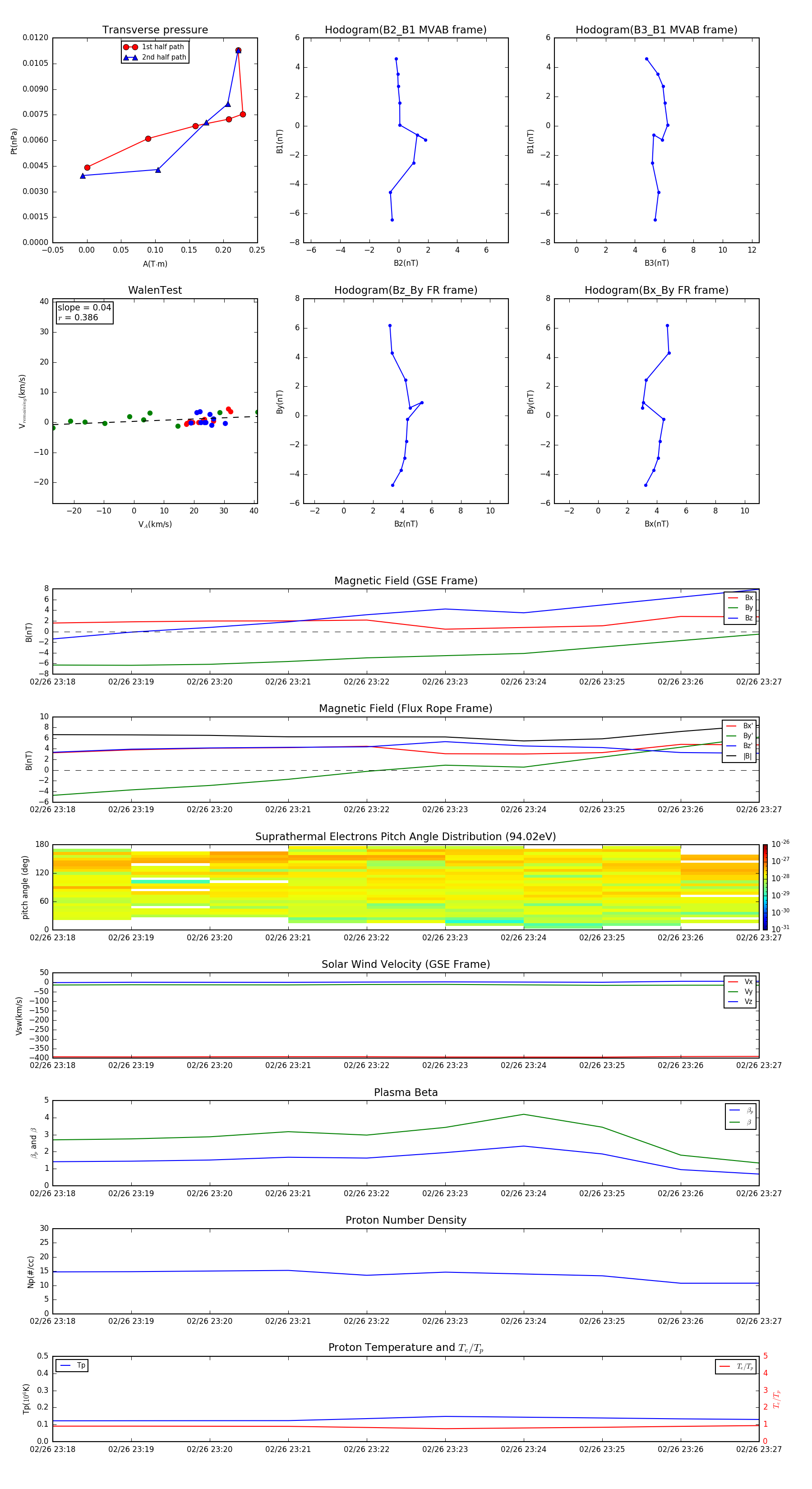Click the 'Hodogram(B3_B1 MVAB frame)' title
The height and width of the screenshot is (1489, 812).
click(x=656, y=30)
